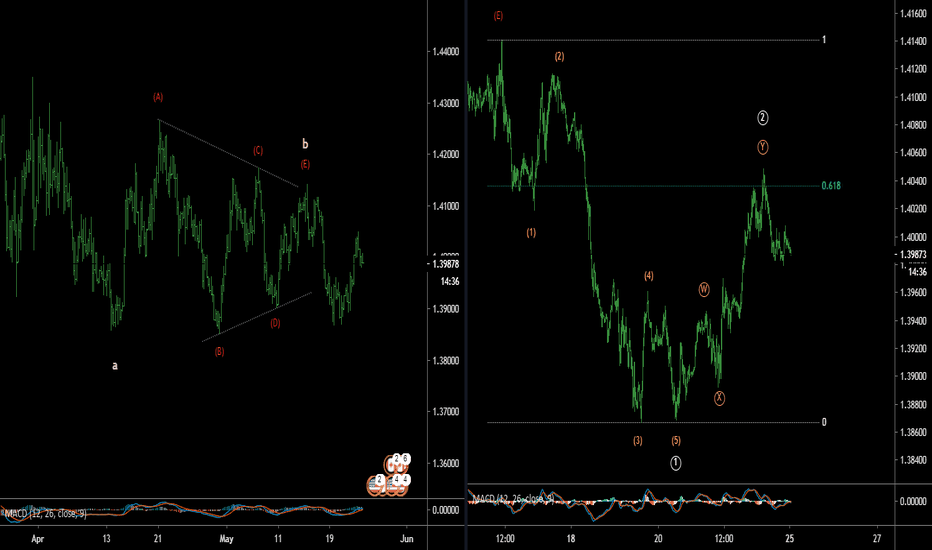
Task: Click 1.36000 on the left price axis
Action: point(446,463)
